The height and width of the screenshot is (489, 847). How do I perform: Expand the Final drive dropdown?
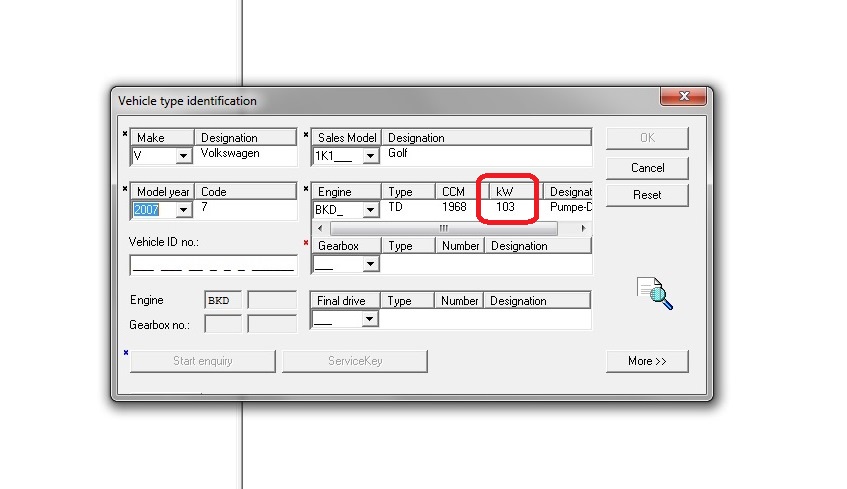pos(370,319)
